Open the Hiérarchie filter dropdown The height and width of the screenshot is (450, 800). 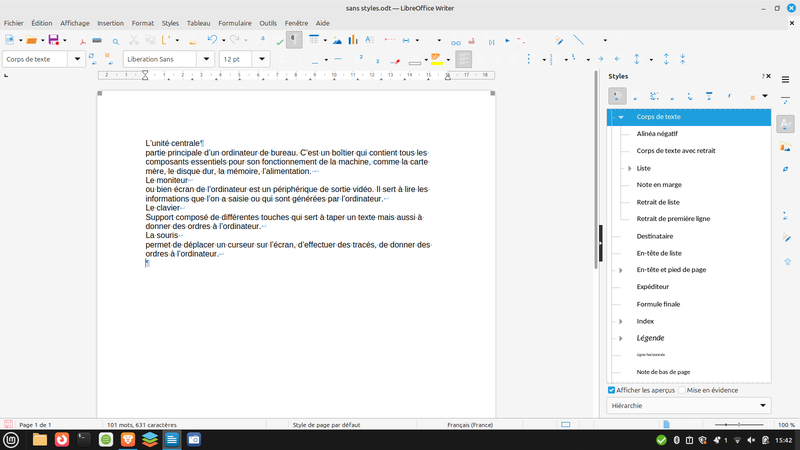689,405
